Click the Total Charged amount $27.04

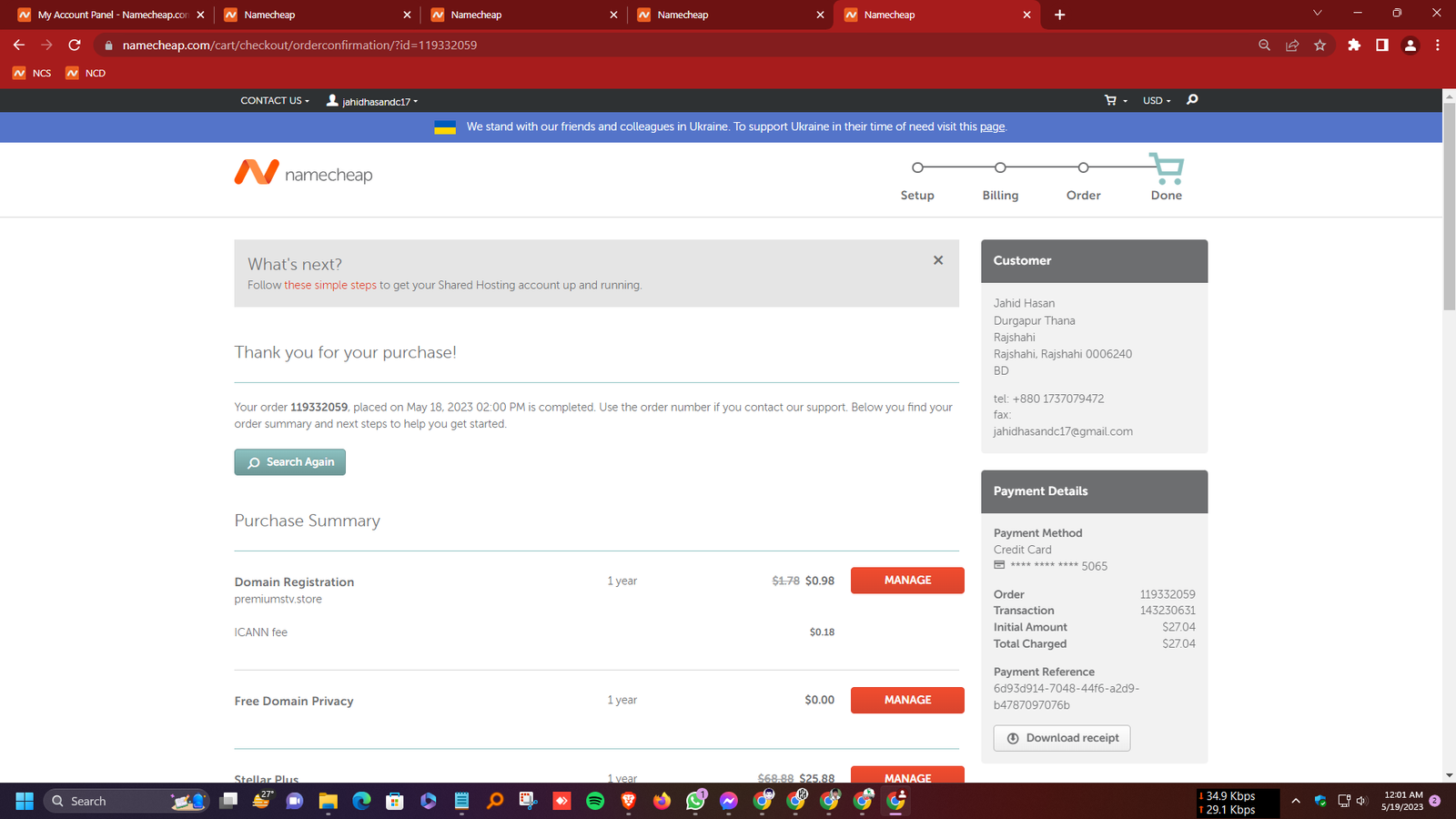[1178, 643]
